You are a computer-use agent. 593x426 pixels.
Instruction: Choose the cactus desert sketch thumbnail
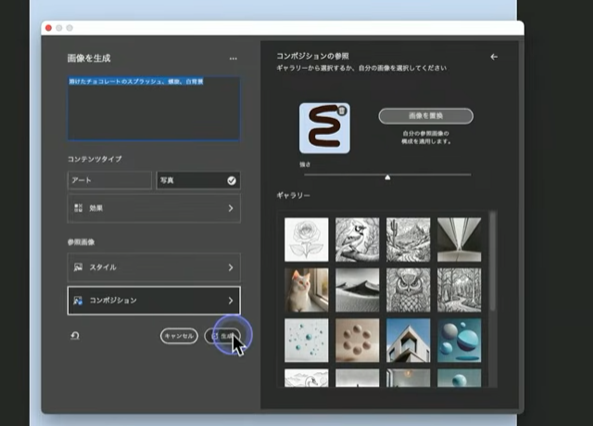tap(408, 239)
